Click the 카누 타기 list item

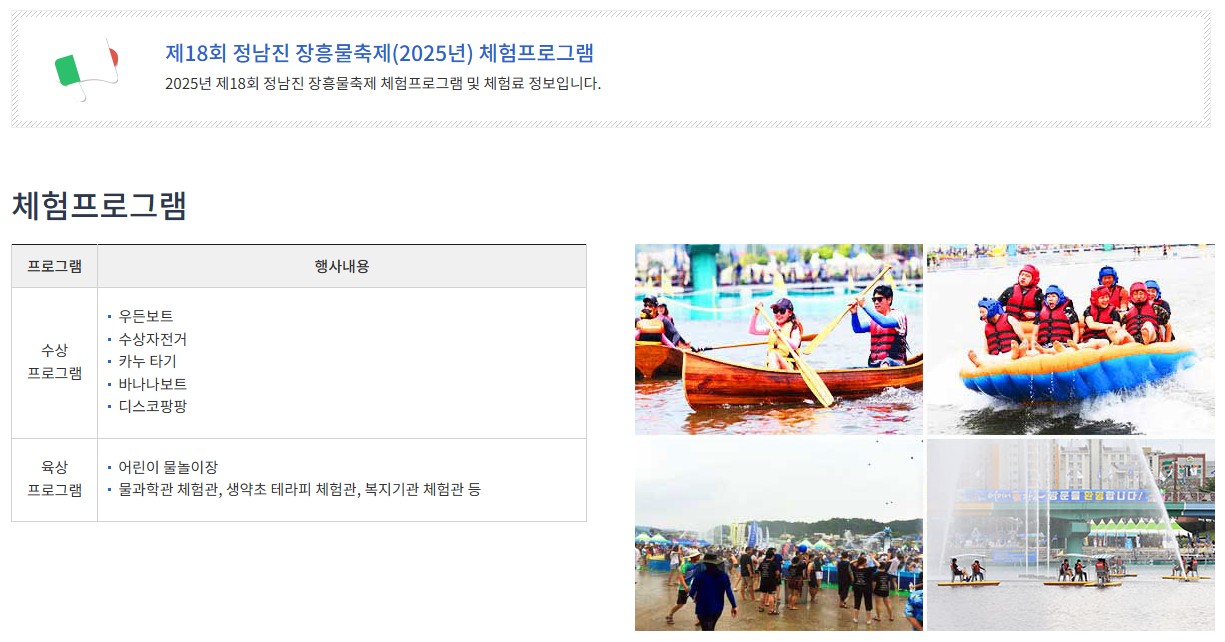point(147,361)
